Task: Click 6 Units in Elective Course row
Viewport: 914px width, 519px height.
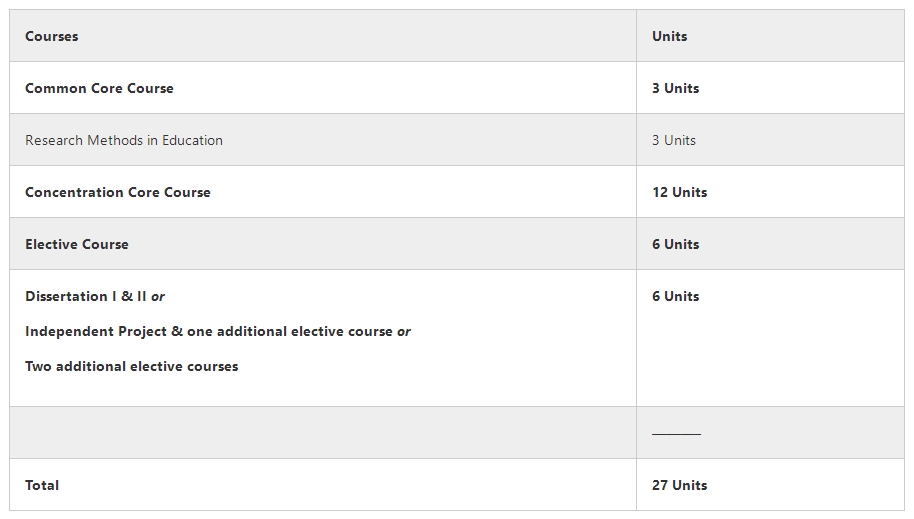Action: (x=676, y=244)
